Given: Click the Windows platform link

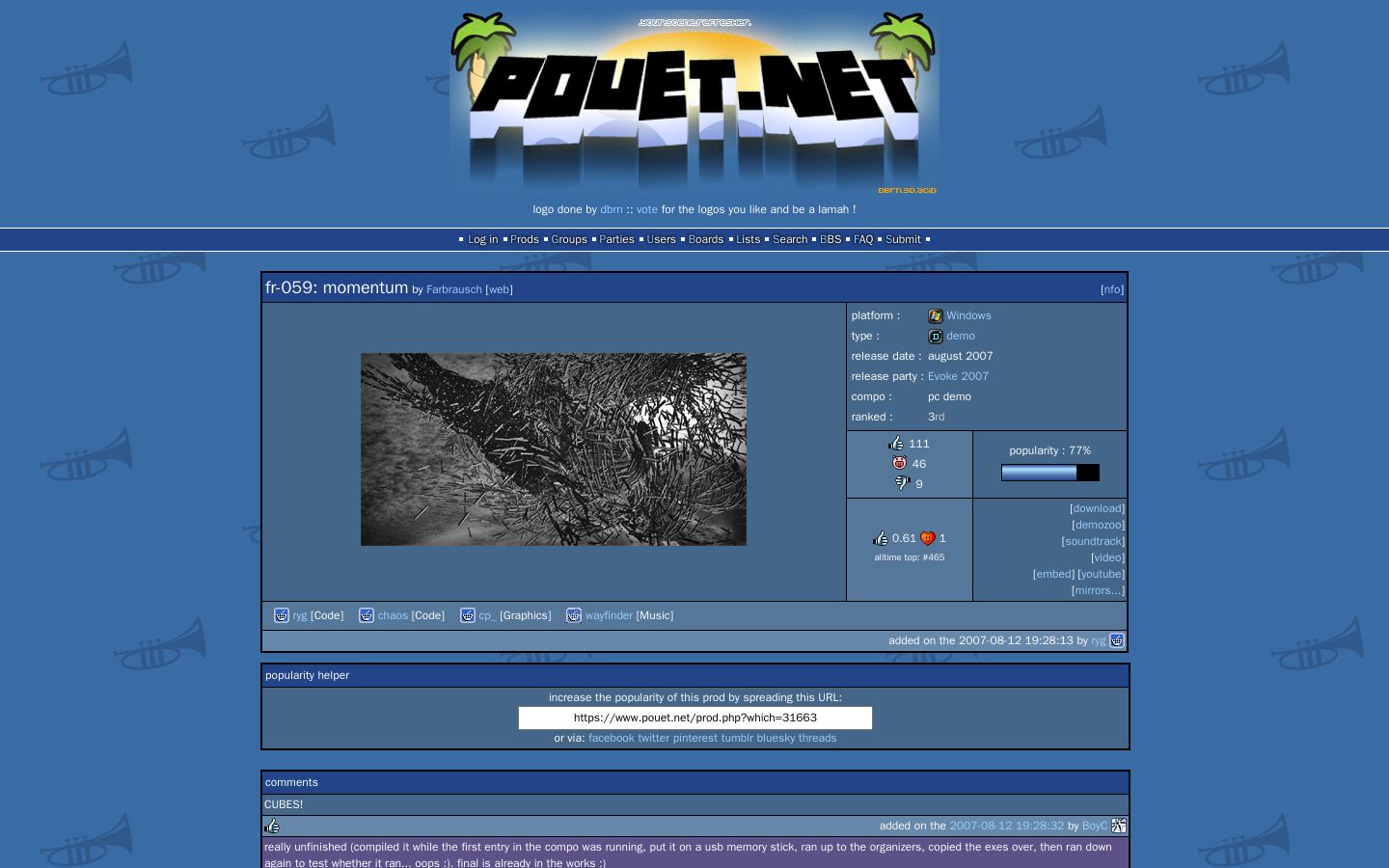Looking at the screenshot, I should (968, 316).
